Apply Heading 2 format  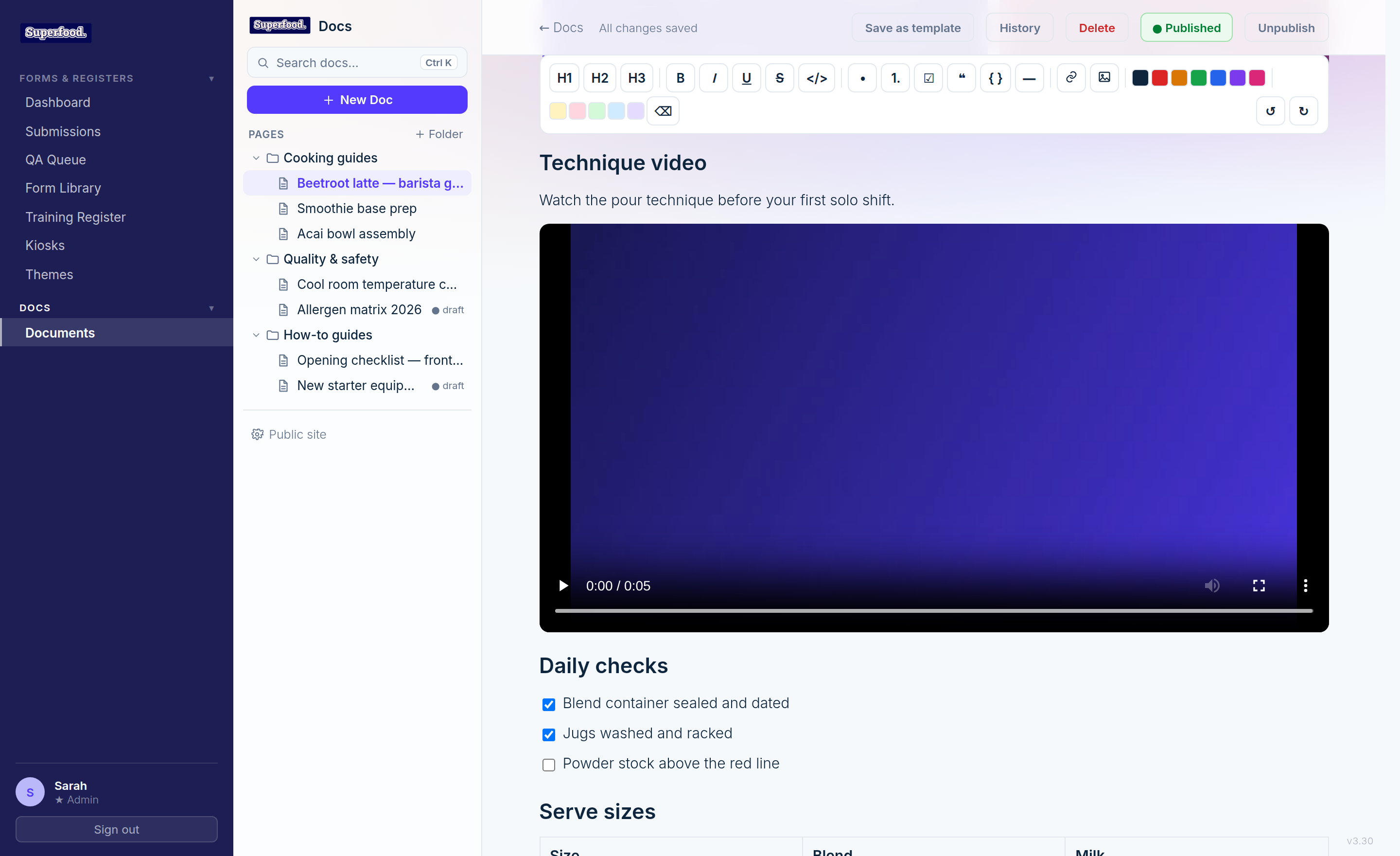click(x=599, y=78)
